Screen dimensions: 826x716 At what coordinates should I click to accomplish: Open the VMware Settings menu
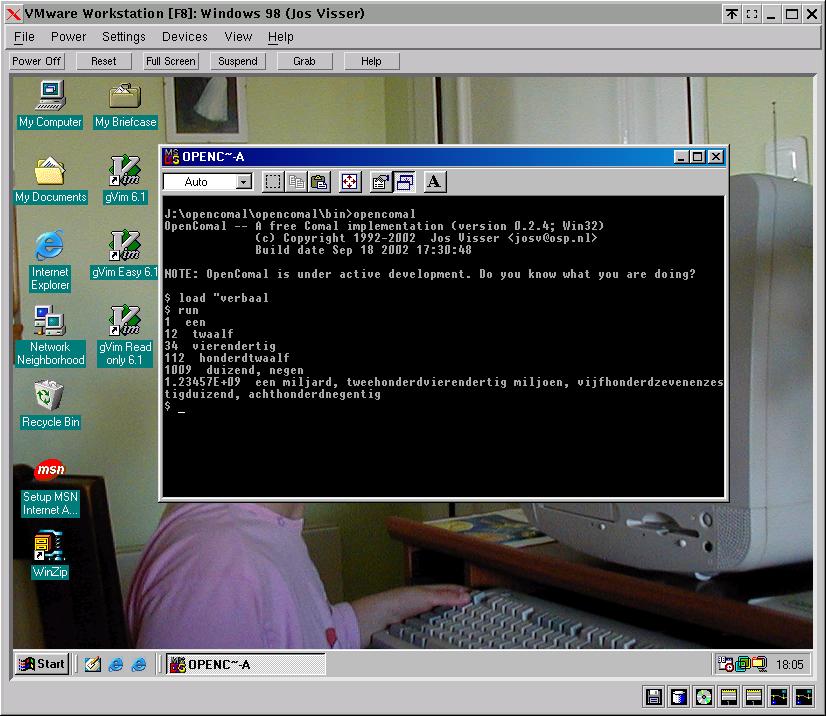tap(124, 37)
